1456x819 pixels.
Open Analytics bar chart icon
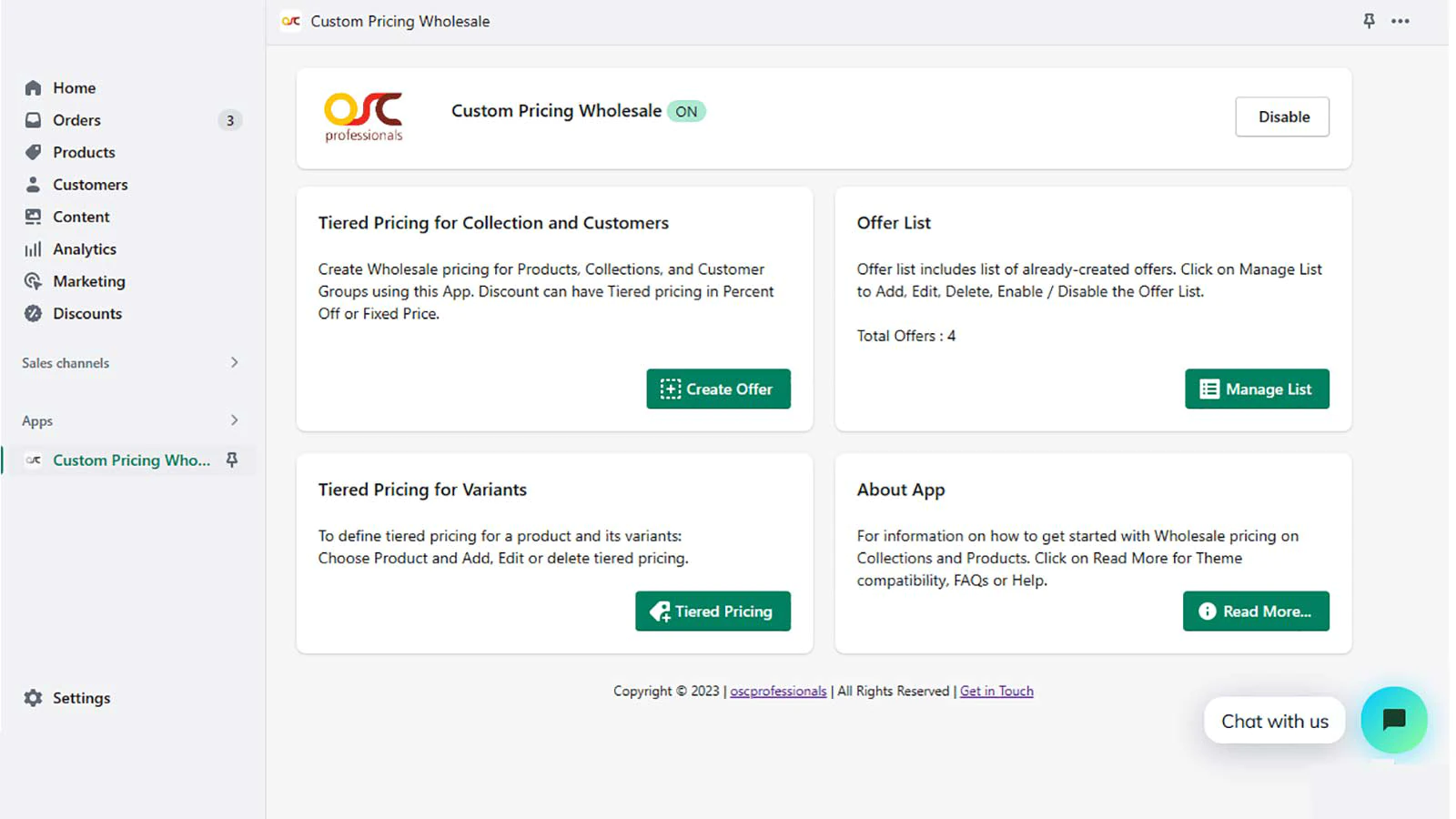coord(34,249)
